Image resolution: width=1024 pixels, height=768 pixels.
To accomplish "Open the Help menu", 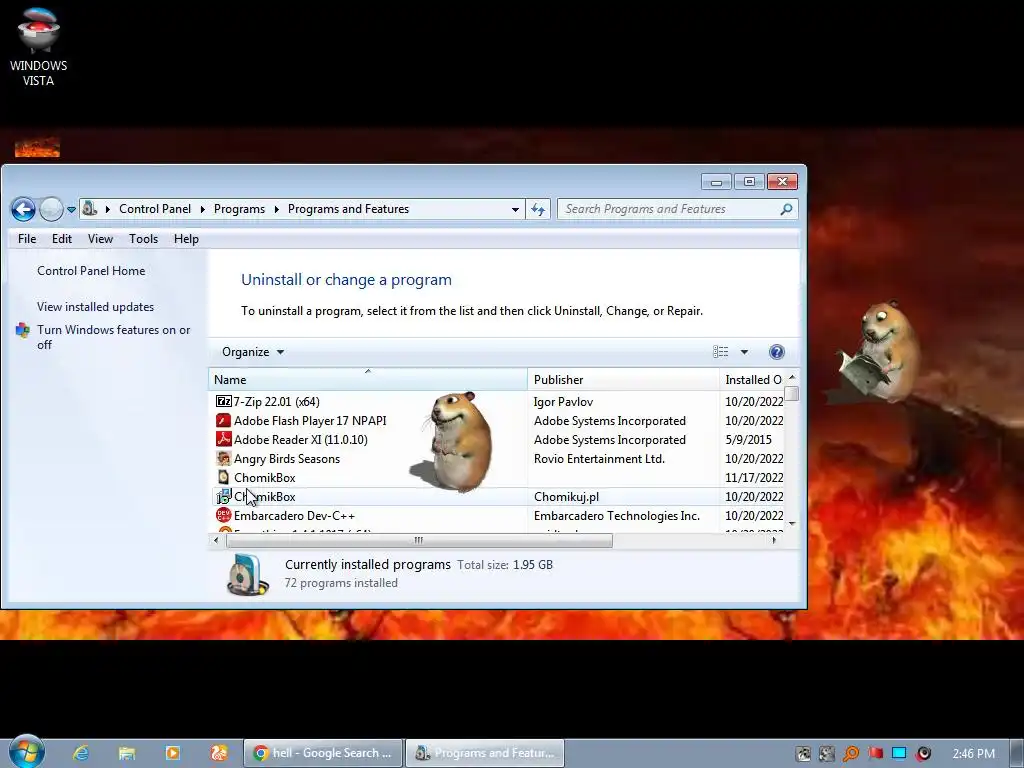I will [186, 239].
